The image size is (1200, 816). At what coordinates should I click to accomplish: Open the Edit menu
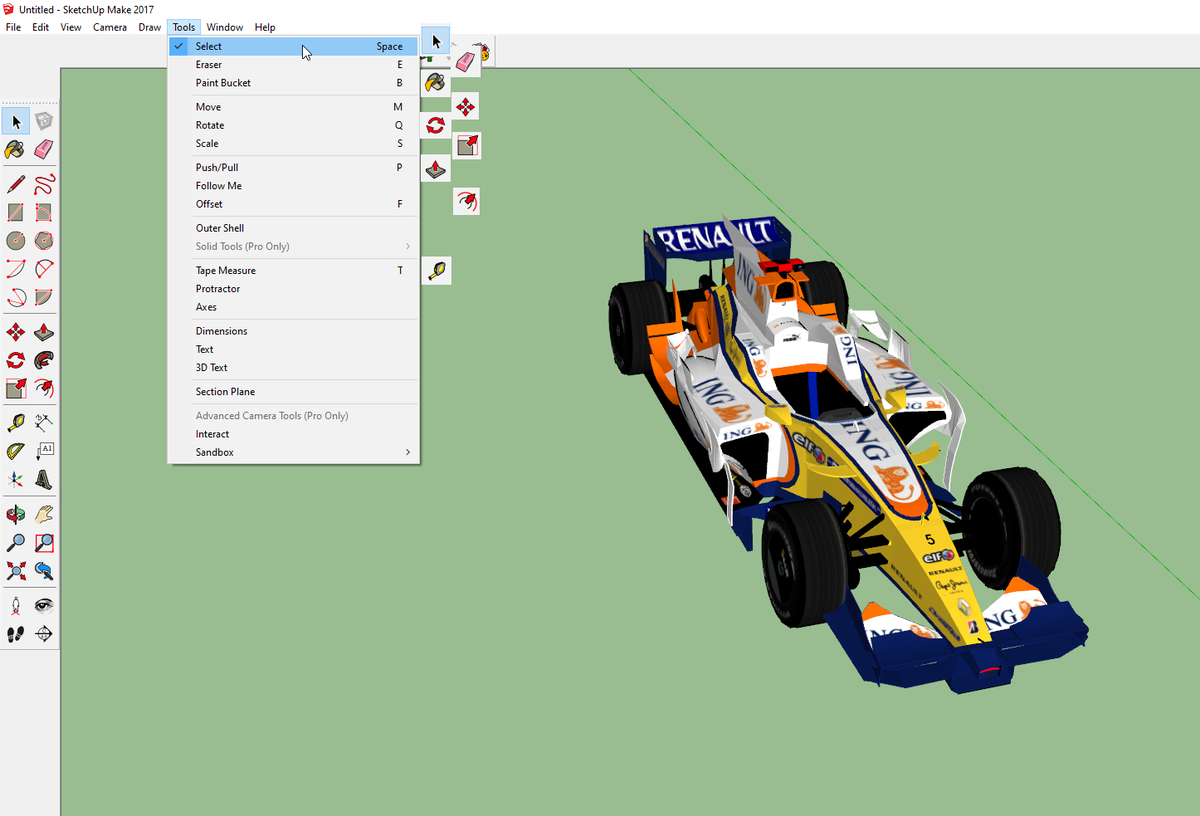(40, 27)
